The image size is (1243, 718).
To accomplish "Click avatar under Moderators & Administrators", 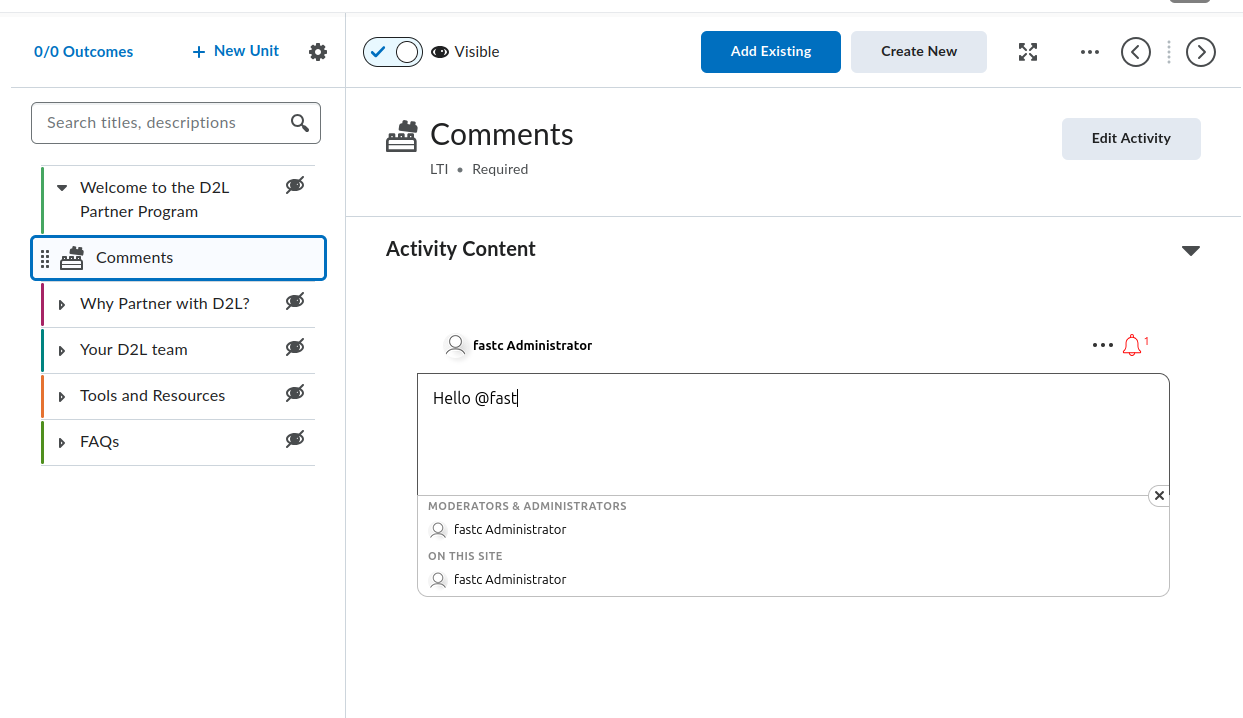I will click(x=437, y=530).
